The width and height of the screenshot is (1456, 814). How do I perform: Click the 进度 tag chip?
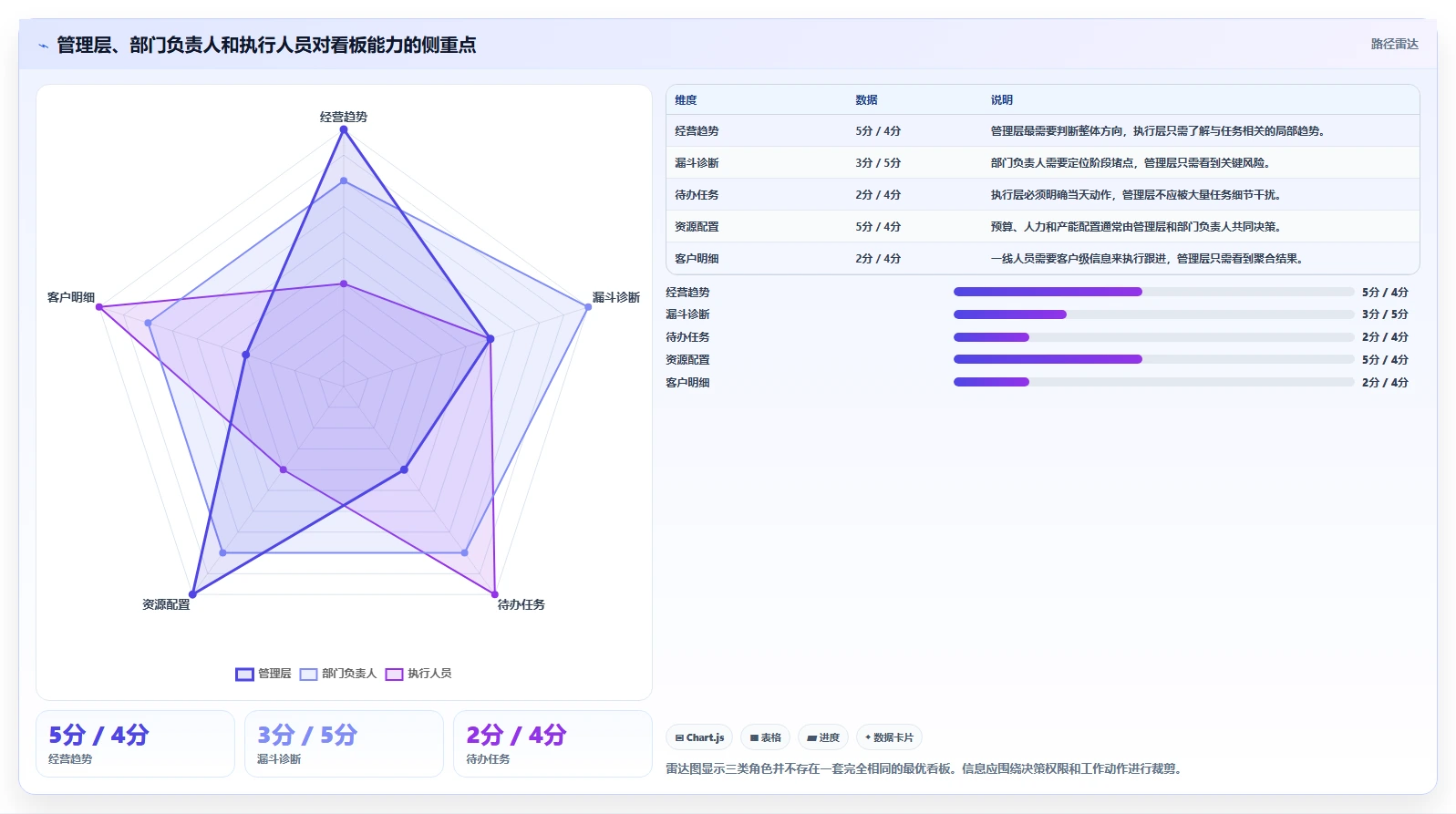(823, 737)
